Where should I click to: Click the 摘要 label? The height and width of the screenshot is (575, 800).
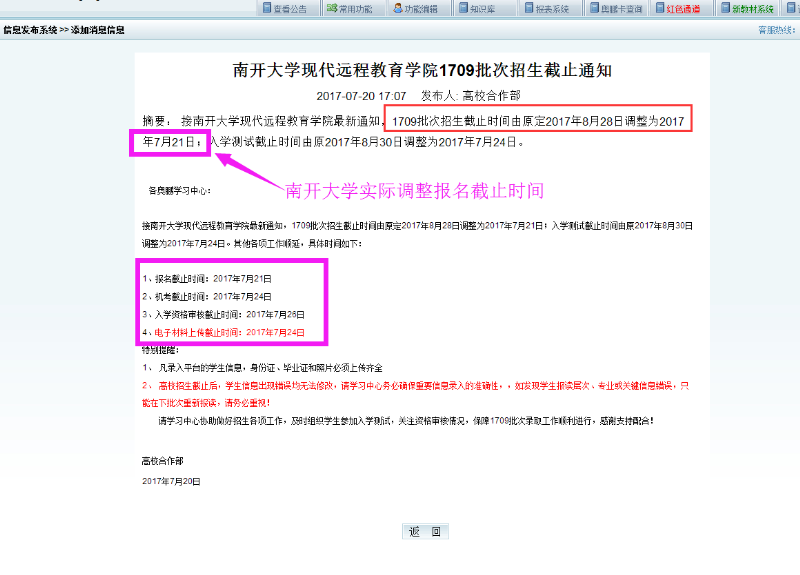(x=157, y=121)
